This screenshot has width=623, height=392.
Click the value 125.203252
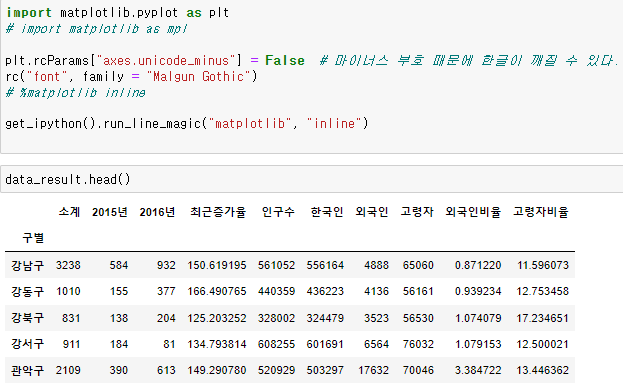tap(217, 318)
